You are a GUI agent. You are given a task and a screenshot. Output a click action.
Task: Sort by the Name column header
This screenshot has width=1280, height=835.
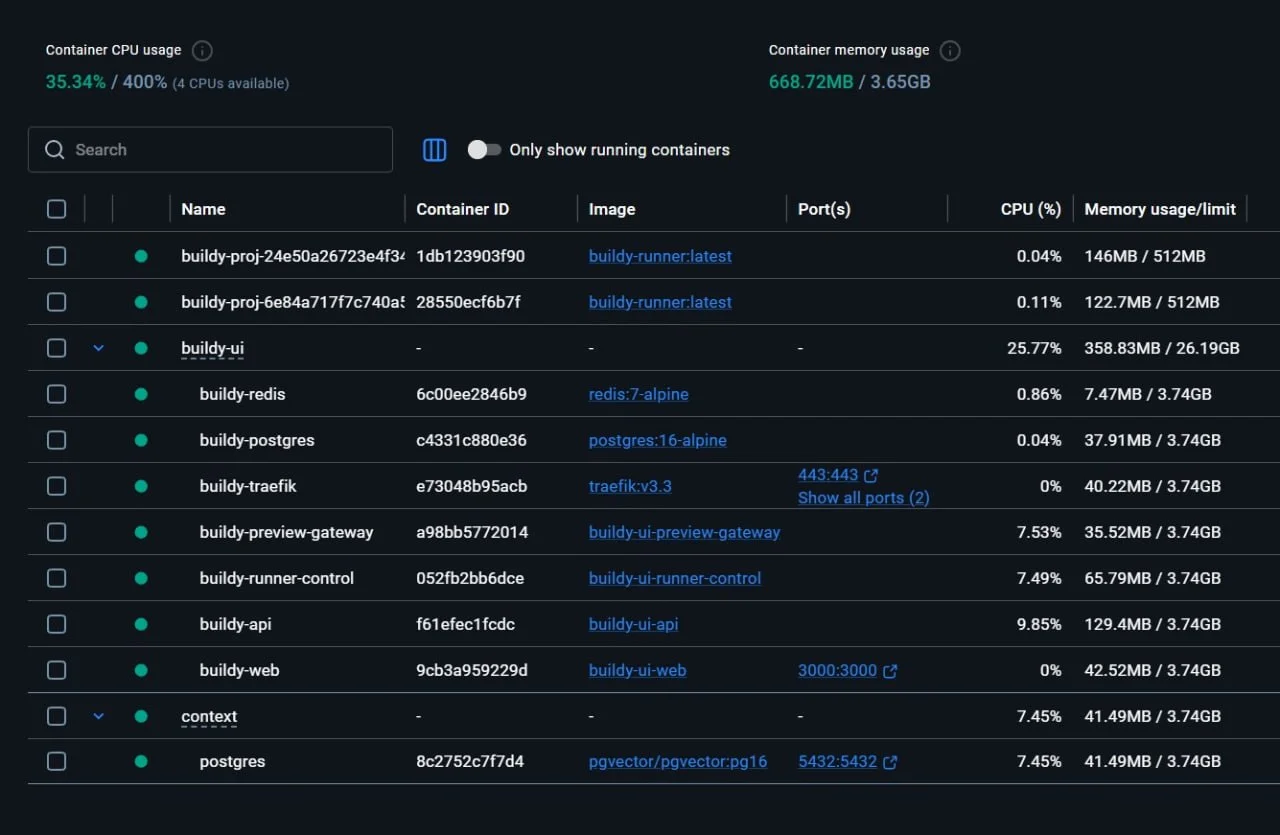(203, 209)
